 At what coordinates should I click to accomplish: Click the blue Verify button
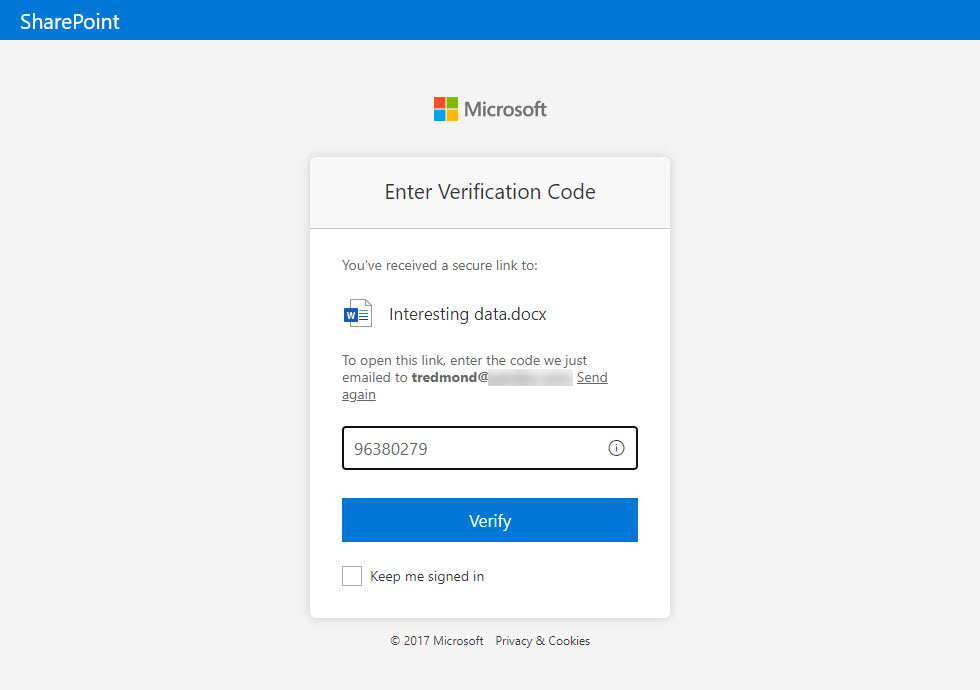click(x=490, y=520)
